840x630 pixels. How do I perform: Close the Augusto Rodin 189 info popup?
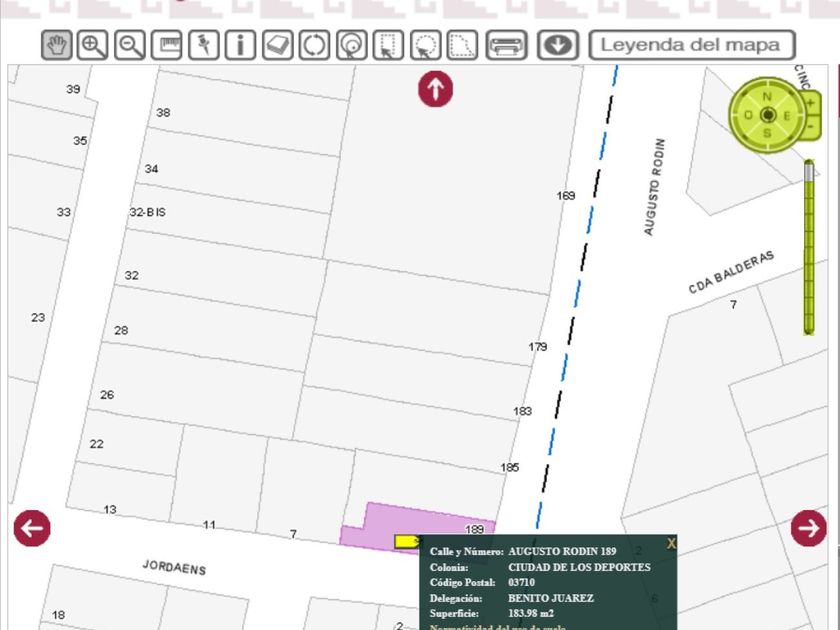coord(671,544)
